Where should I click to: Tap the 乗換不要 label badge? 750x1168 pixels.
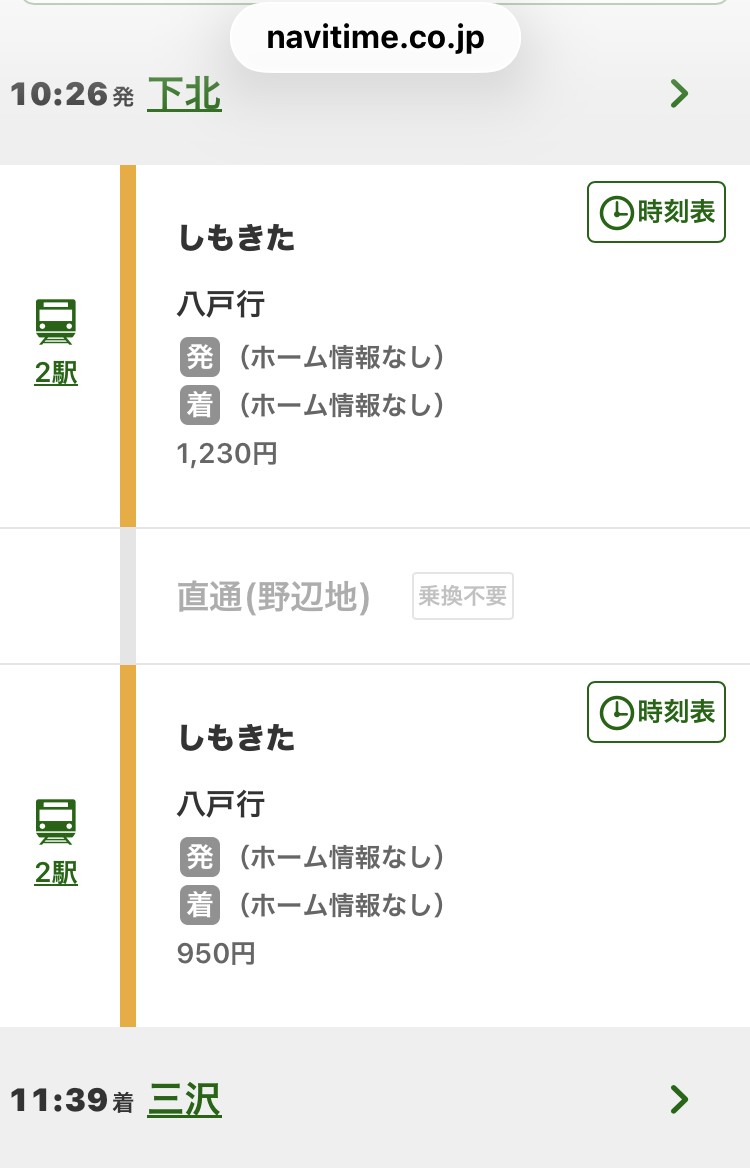pos(463,596)
